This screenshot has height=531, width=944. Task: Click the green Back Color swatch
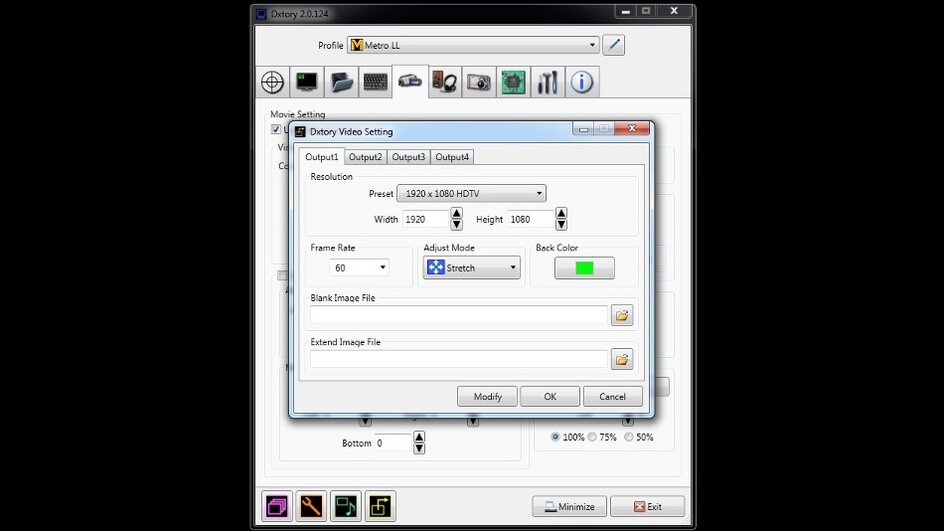click(x=584, y=268)
